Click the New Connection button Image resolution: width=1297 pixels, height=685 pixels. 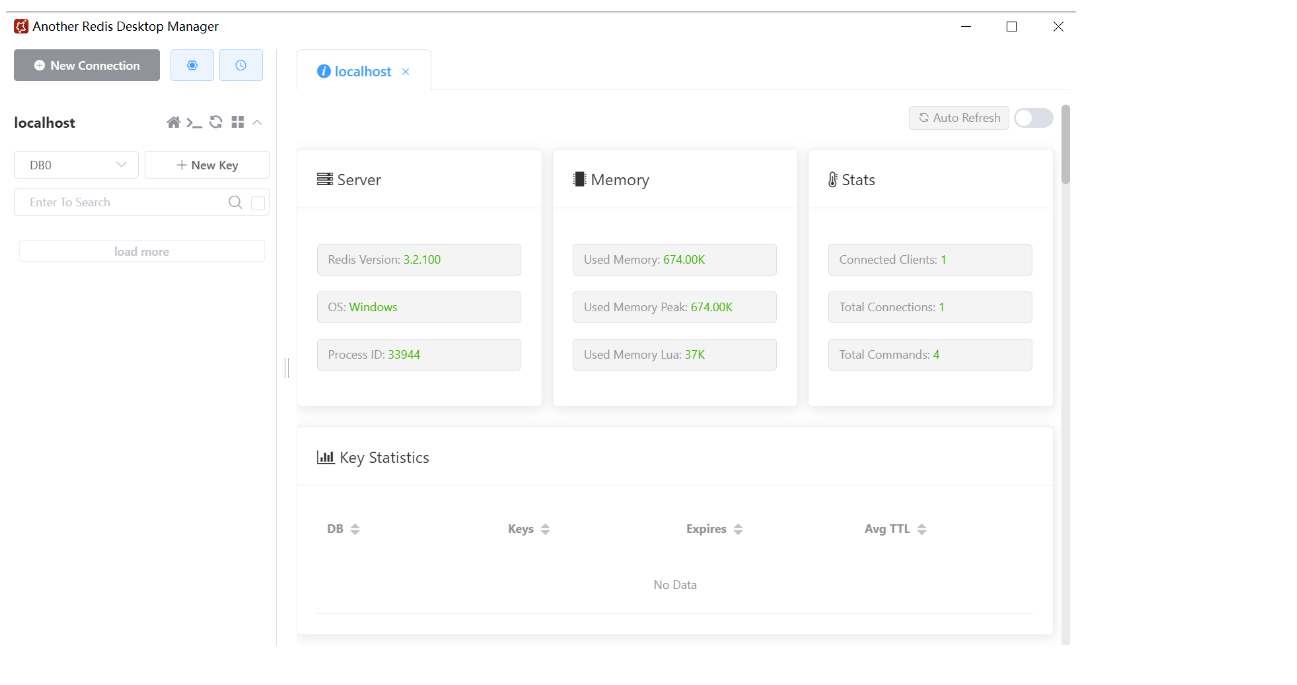87,65
